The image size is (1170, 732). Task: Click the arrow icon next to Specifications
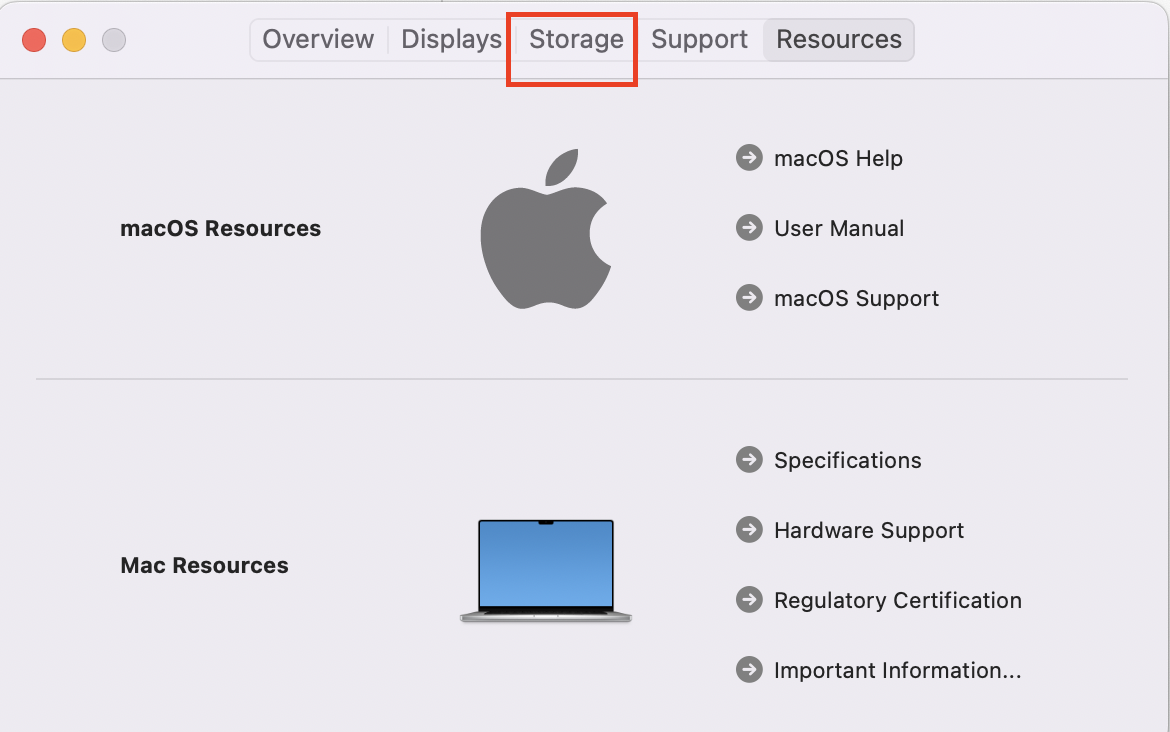(x=749, y=460)
